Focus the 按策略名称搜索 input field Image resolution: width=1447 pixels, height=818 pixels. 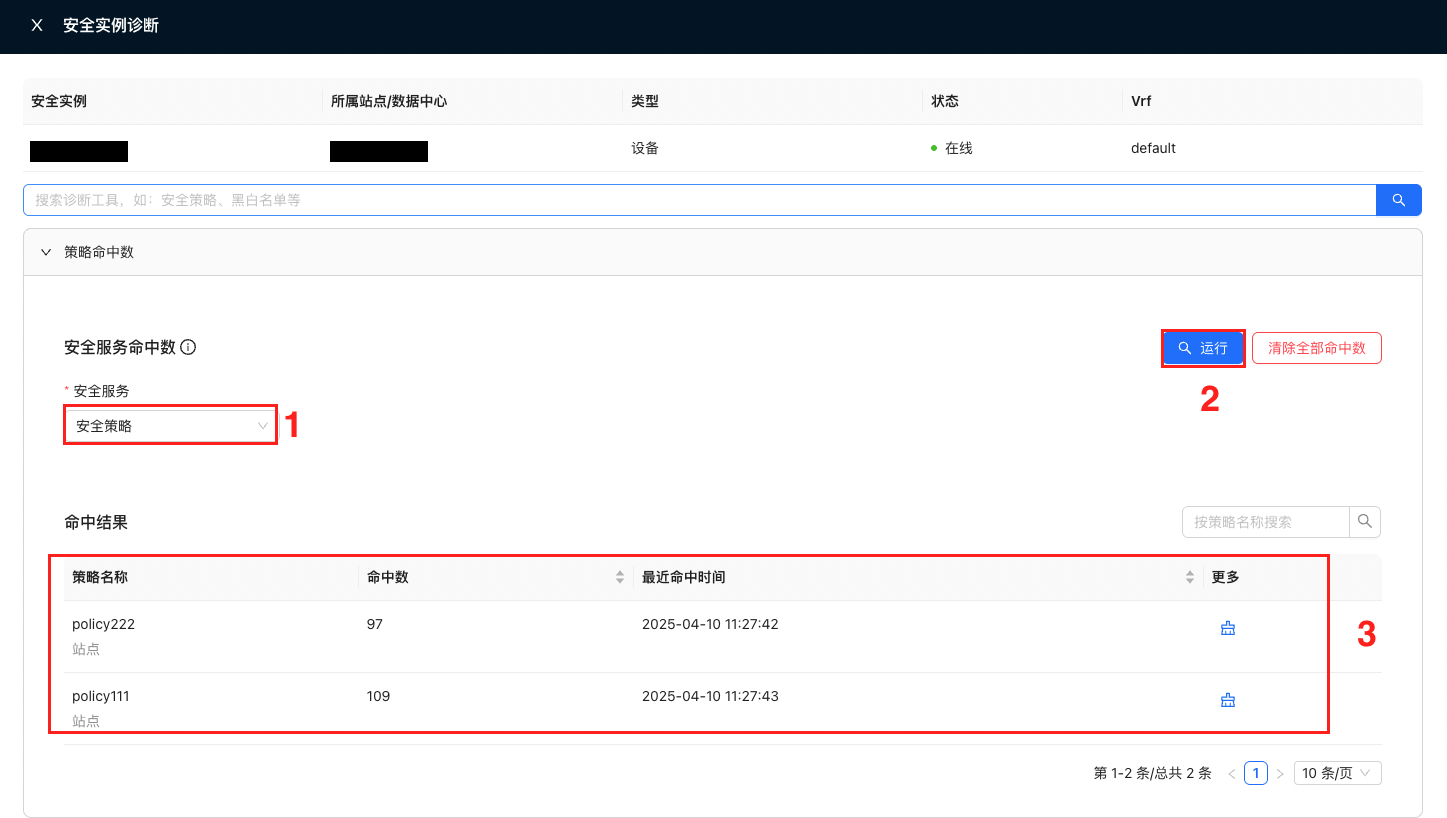[x=1266, y=522]
